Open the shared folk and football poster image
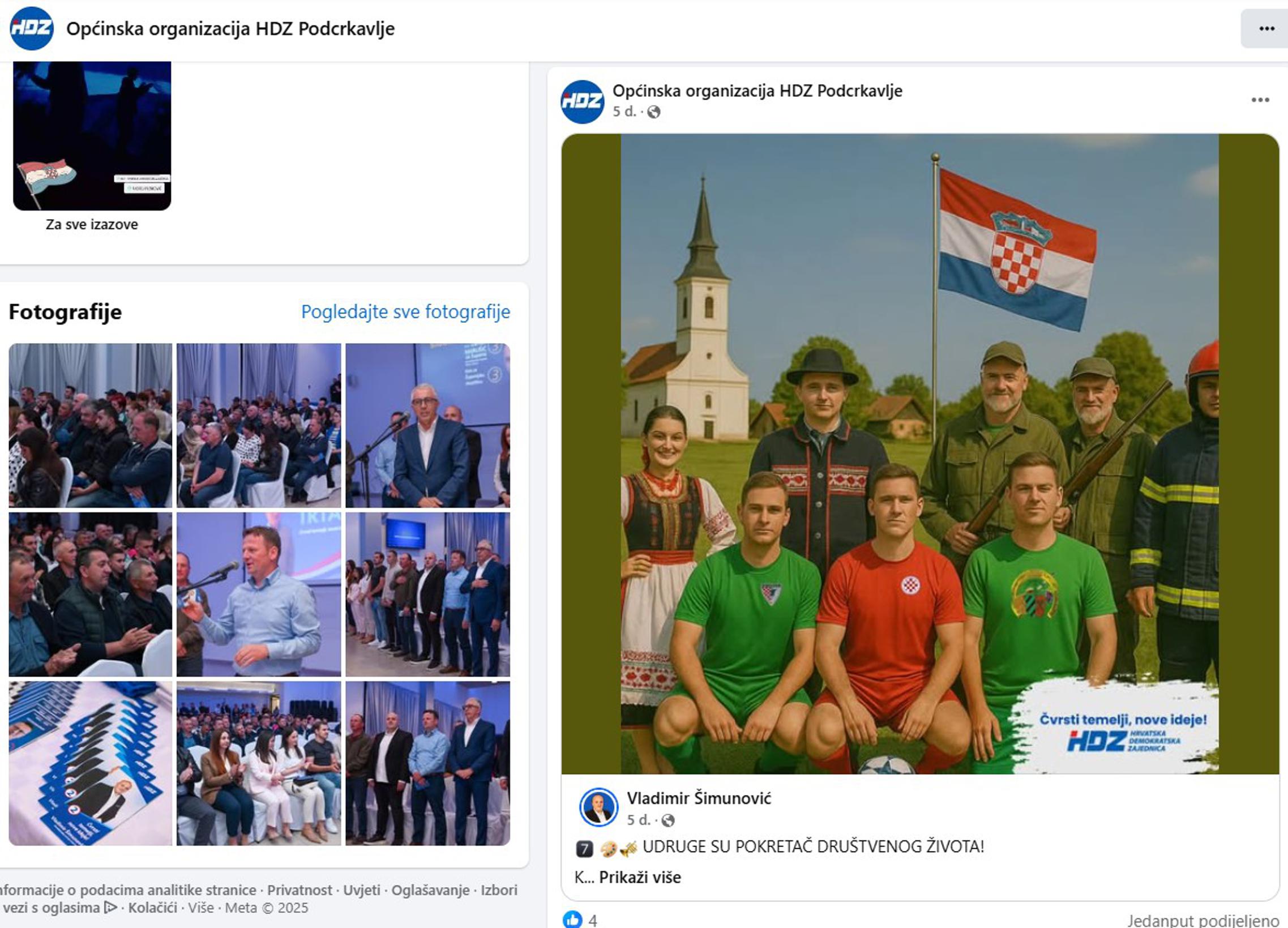Viewport: 1288px width, 928px height. click(920, 454)
